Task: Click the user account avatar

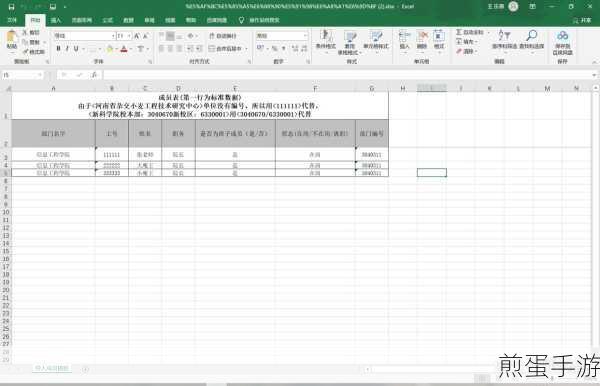Action: pos(514,6)
